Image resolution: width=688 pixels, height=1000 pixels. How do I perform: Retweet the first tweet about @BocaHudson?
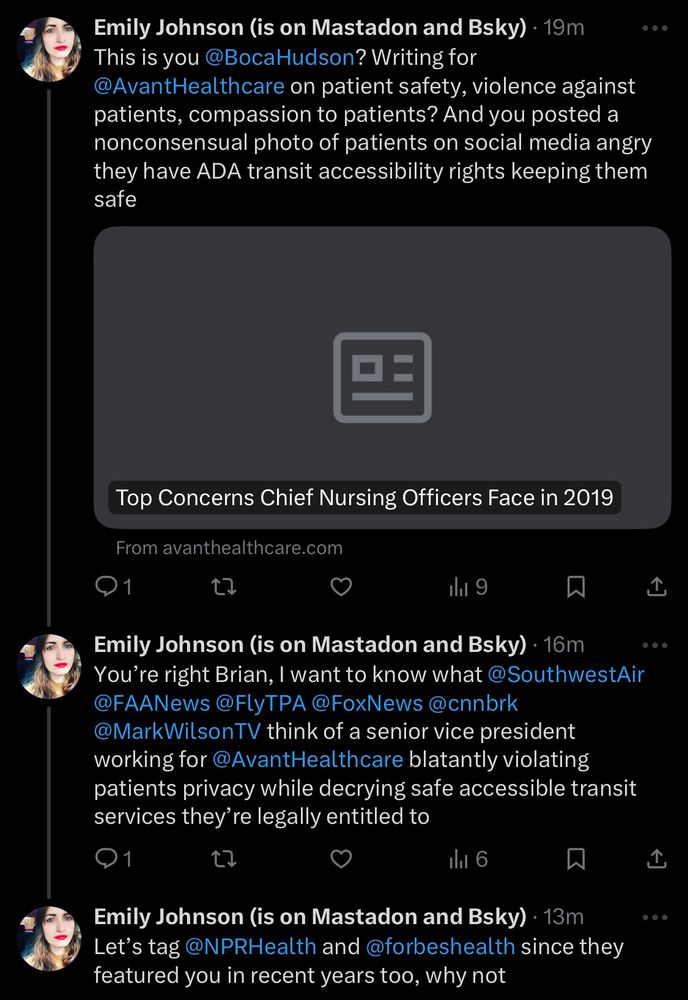pos(224,587)
